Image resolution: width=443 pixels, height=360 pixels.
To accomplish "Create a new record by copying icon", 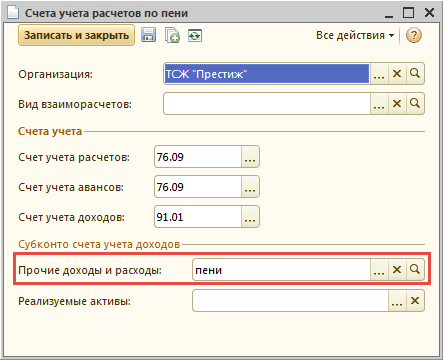I will (172, 35).
